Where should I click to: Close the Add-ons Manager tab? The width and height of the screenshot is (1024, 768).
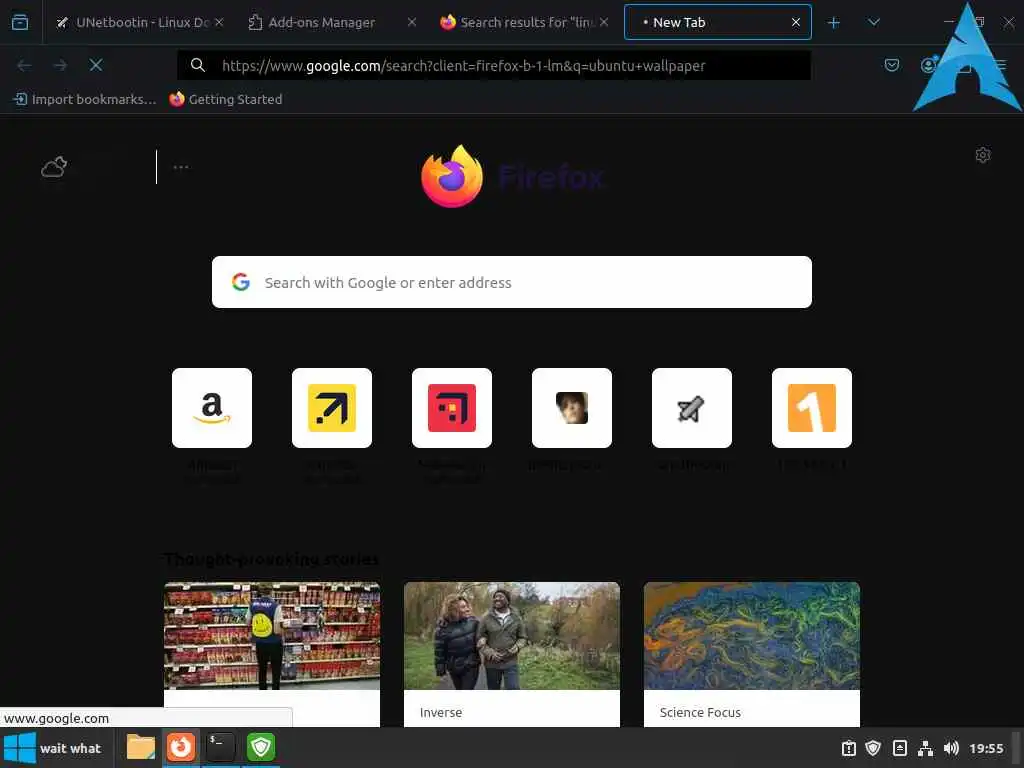[411, 22]
